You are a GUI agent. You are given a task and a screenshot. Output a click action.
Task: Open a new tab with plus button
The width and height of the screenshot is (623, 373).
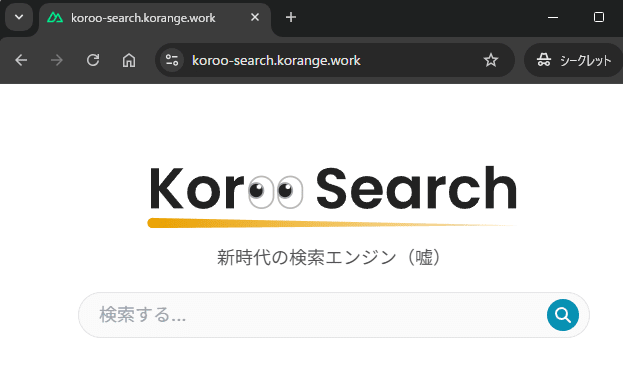click(x=291, y=17)
